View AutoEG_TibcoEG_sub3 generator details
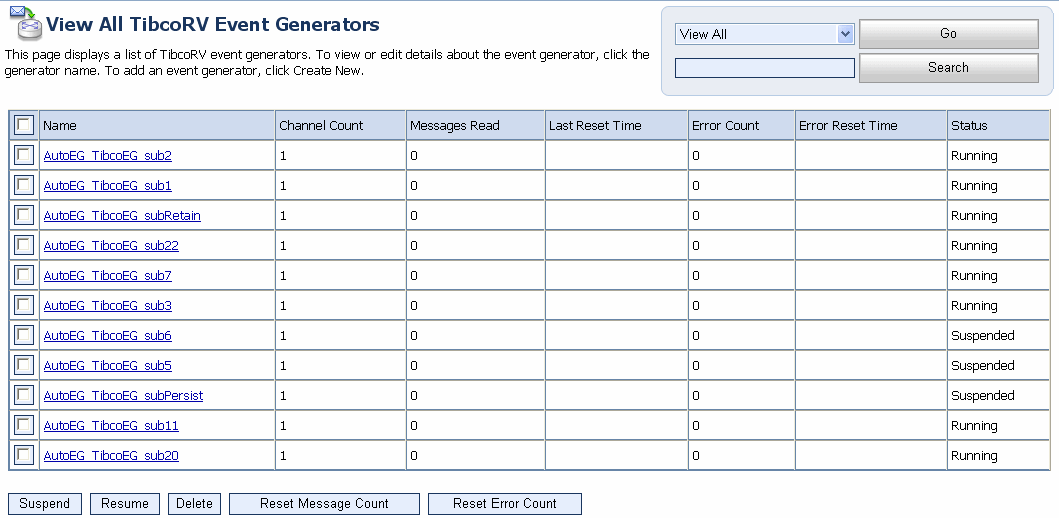 107,306
